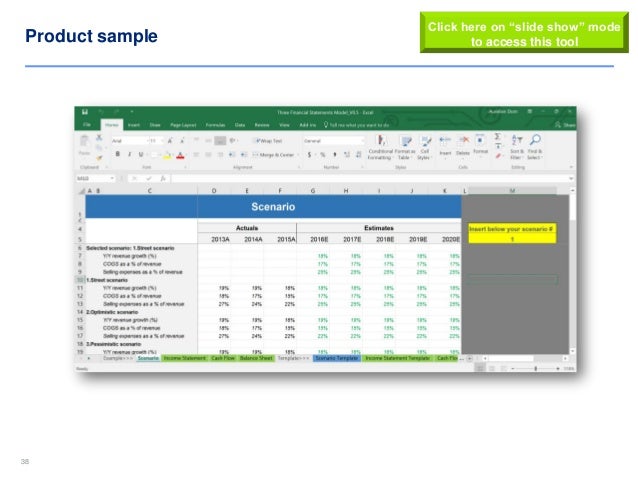Click in the formula bar
The height and width of the screenshot is (479, 638).
[x=369, y=178]
